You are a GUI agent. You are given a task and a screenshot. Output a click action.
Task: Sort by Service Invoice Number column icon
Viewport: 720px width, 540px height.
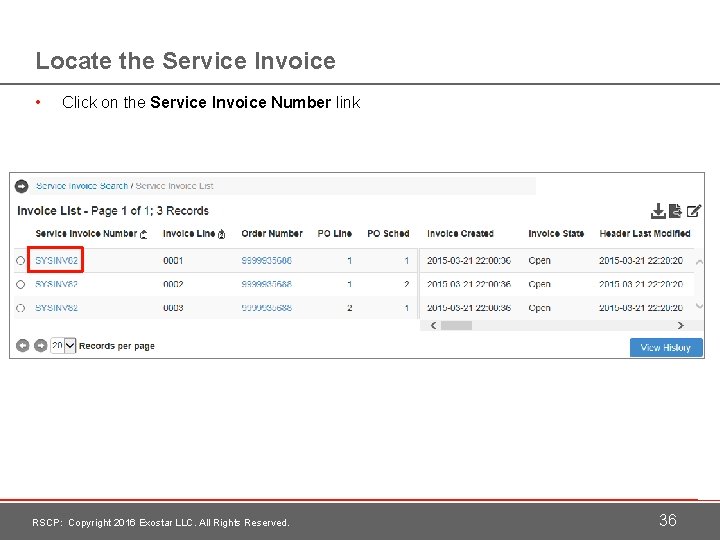pos(144,234)
